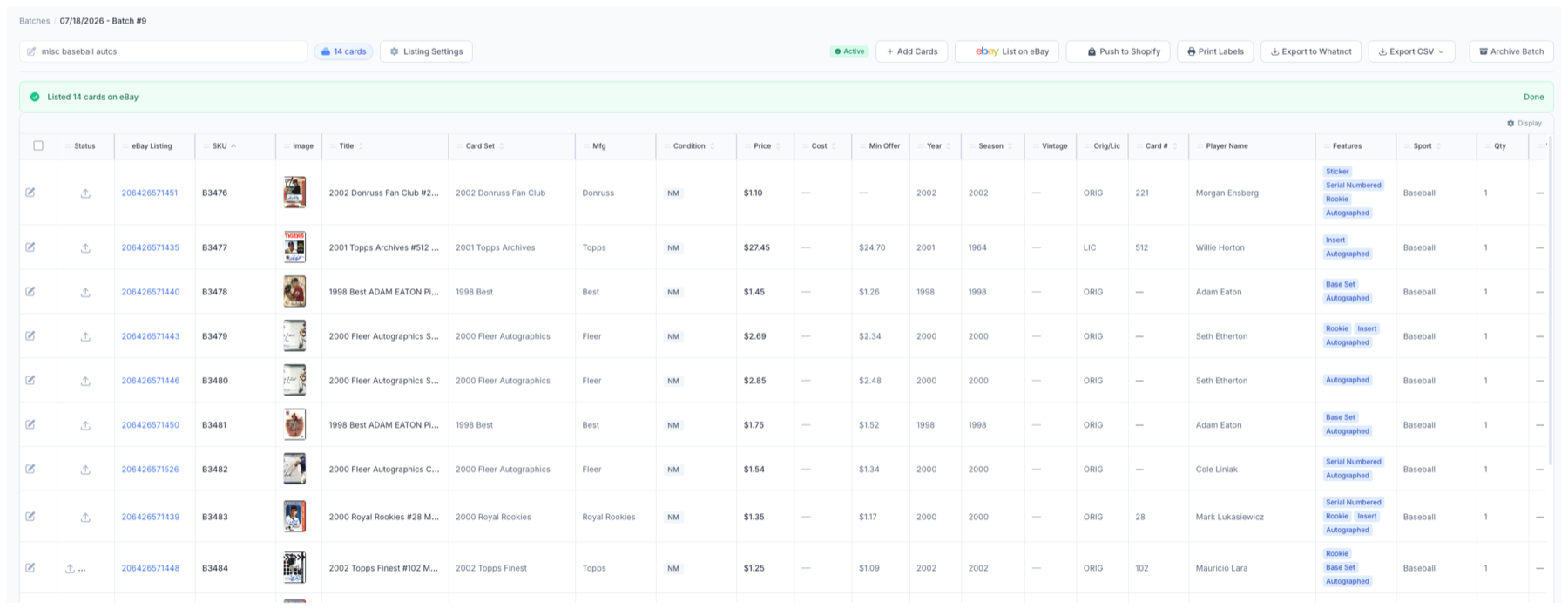Click Royal Rookies manufacturer cell
The width and height of the screenshot is (1568, 609).
(609, 518)
